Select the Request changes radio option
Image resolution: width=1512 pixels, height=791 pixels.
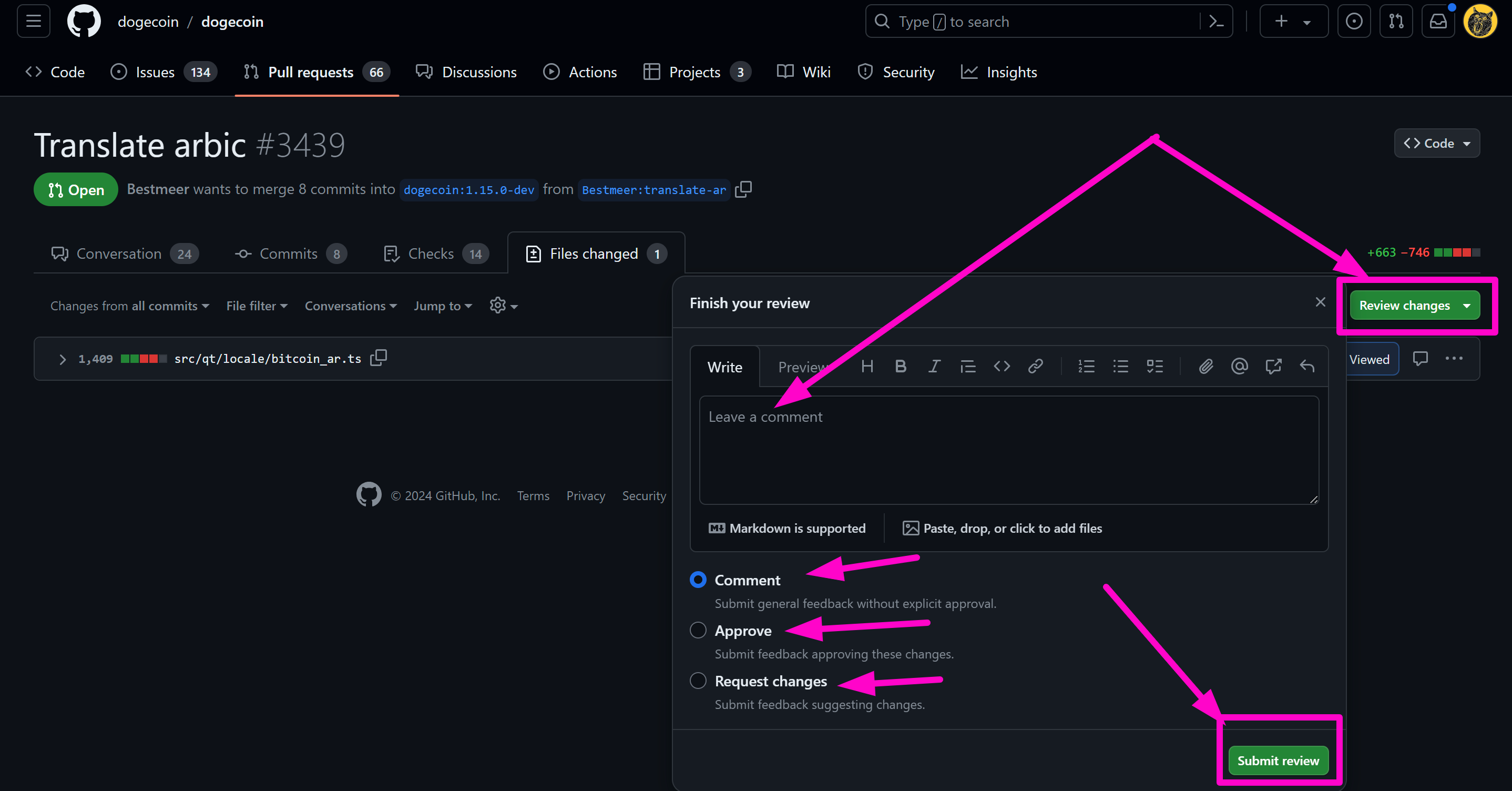(x=697, y=681)
